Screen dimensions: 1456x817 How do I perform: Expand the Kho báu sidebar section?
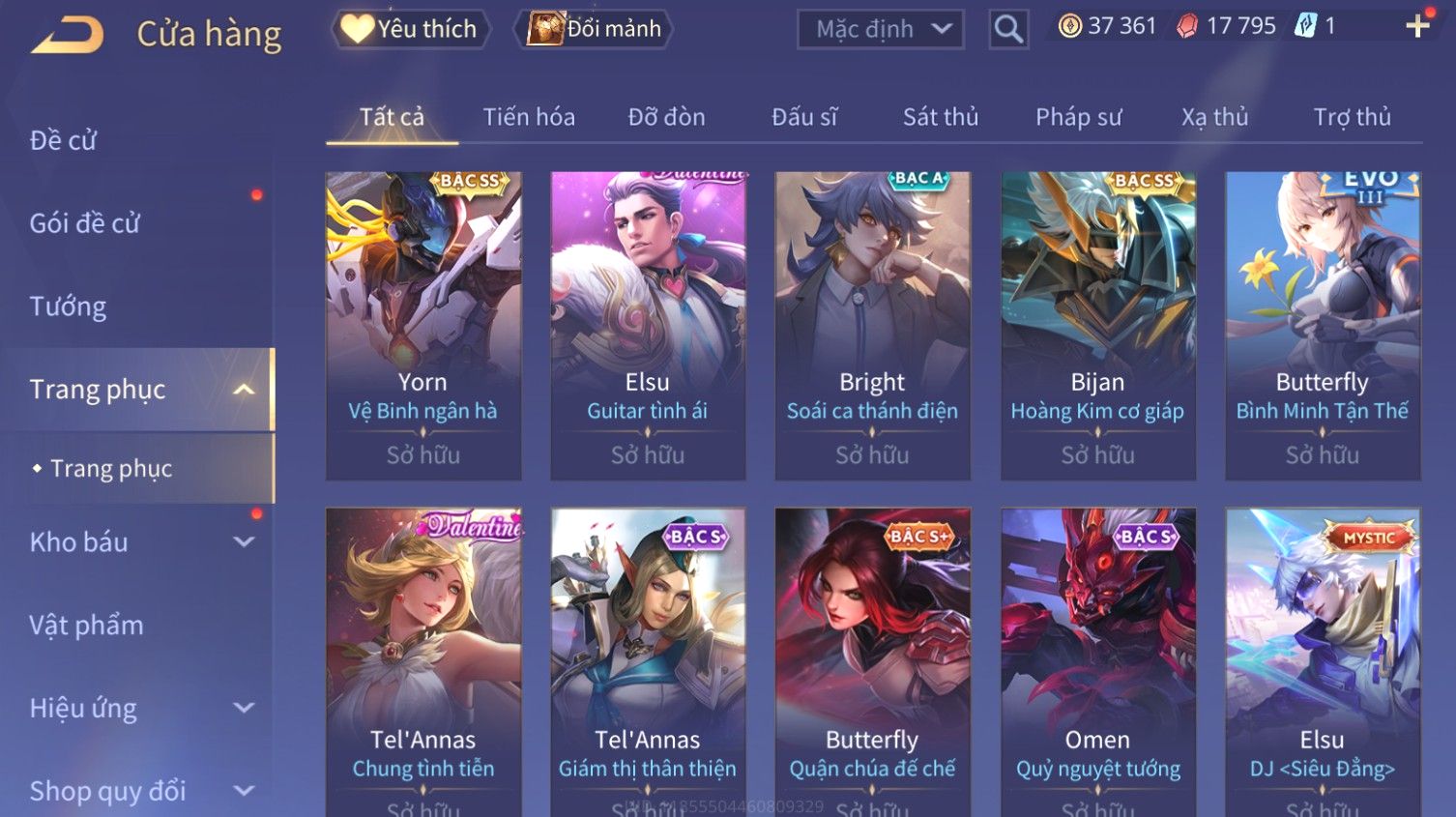click(x=244, y=542)
